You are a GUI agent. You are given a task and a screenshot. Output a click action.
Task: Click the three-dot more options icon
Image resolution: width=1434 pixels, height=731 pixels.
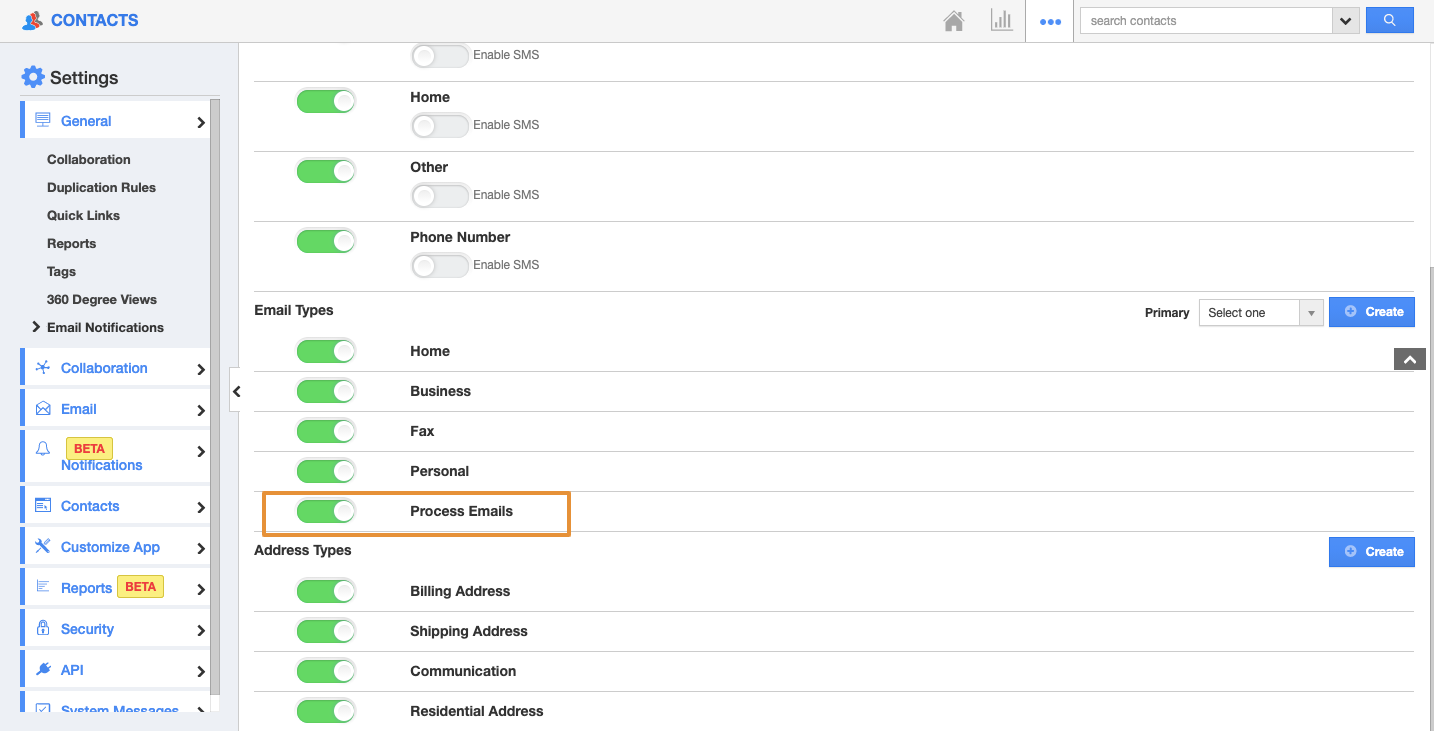point(1050,21)
